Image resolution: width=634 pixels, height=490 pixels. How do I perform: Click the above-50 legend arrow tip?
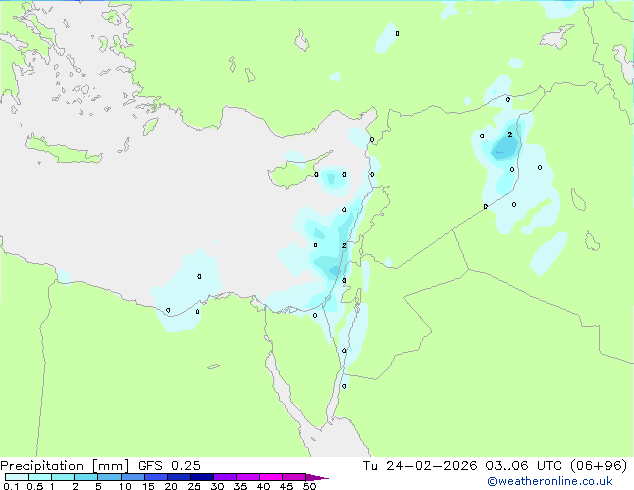coord(317,477)
